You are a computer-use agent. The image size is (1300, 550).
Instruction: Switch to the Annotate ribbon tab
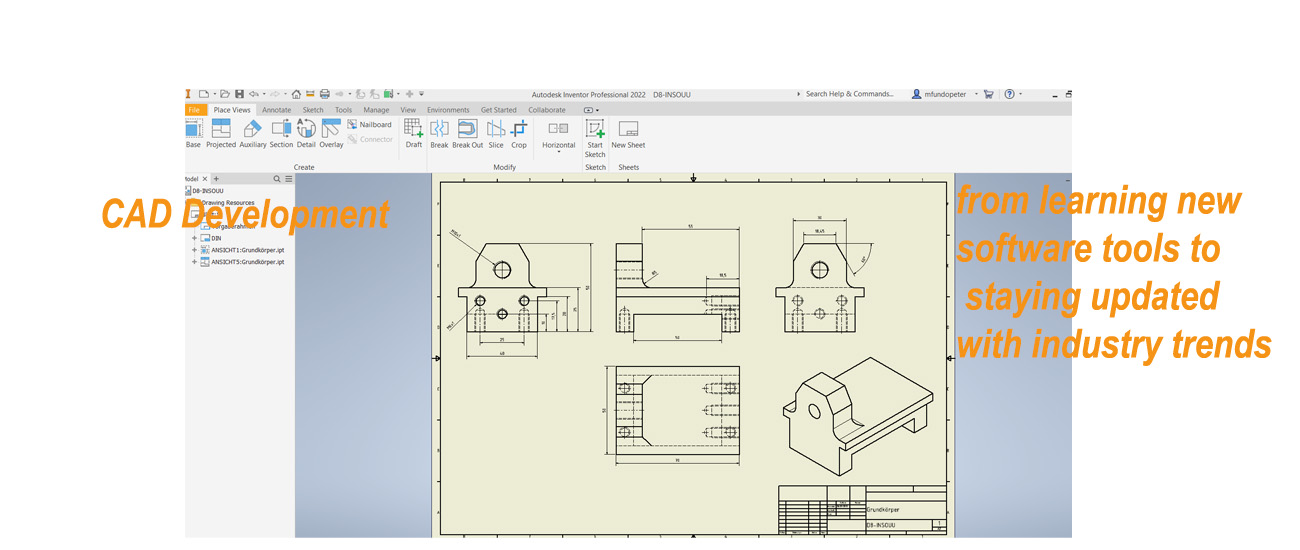pyautogui.click(x=276, y=110)
